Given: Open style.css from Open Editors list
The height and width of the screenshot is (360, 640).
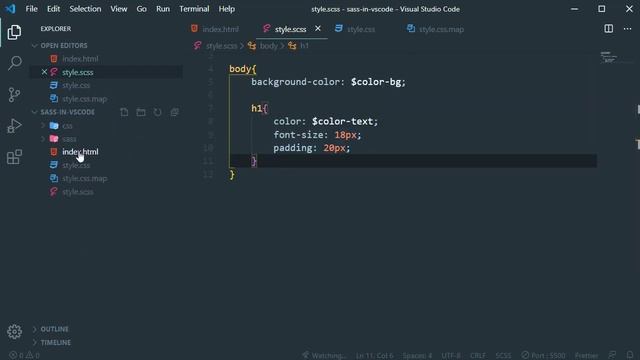Looking at the screenshot, I should tap(76, 85).
